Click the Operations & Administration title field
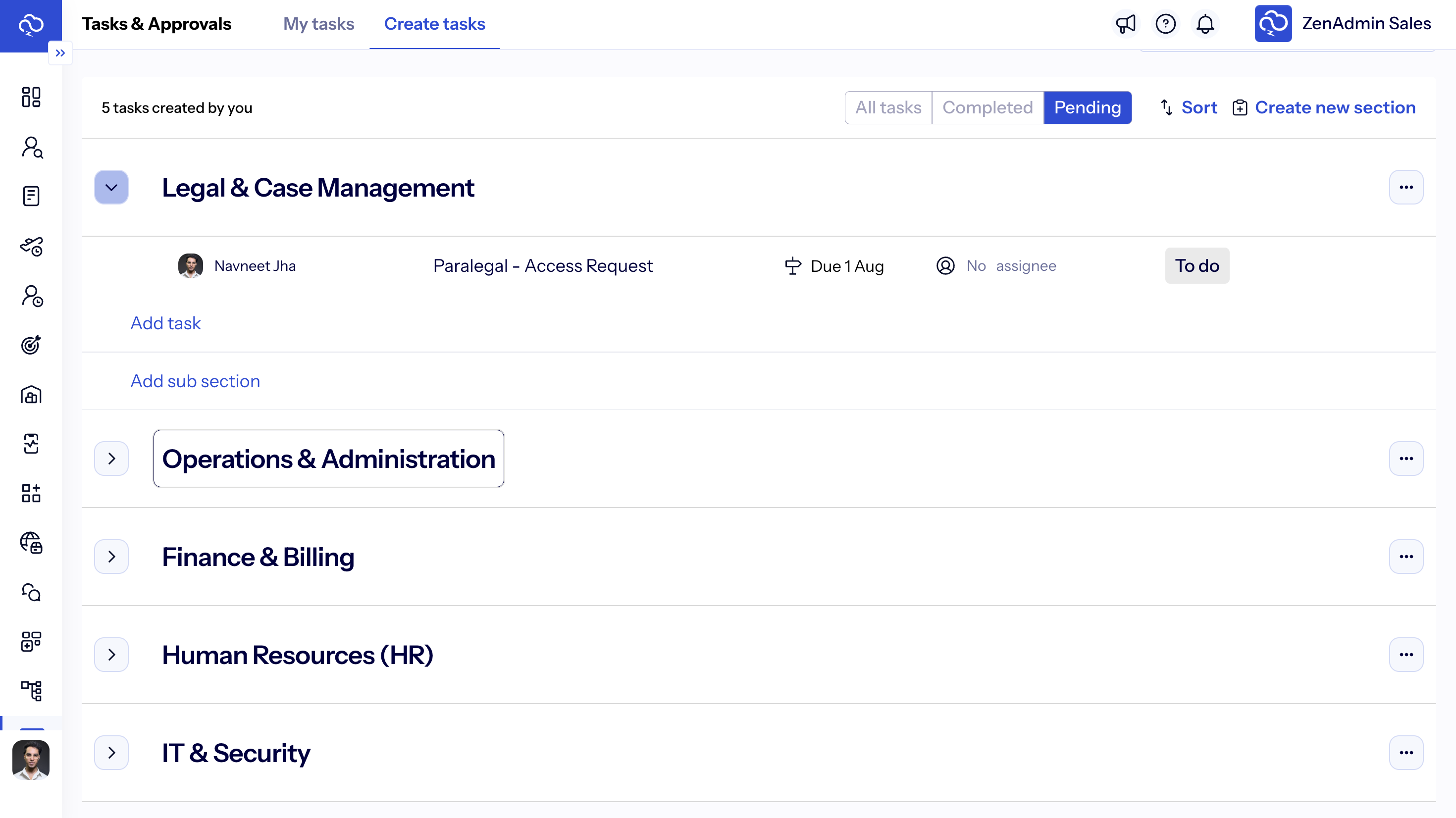 click(328, 459)
